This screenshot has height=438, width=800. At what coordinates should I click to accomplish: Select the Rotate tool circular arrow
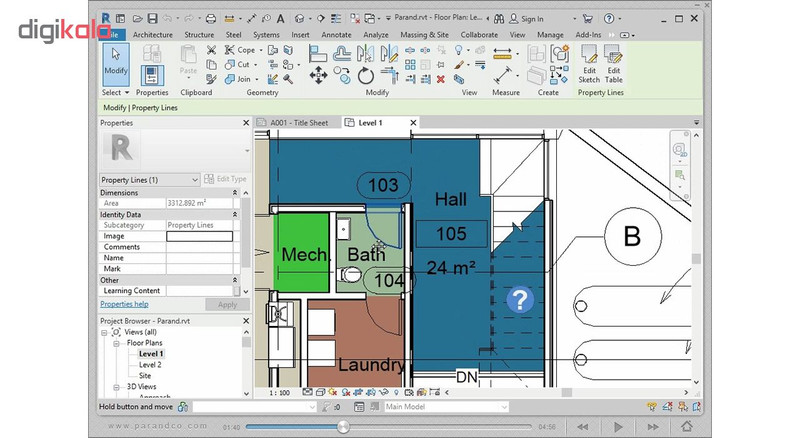click(x=365, y=76)
